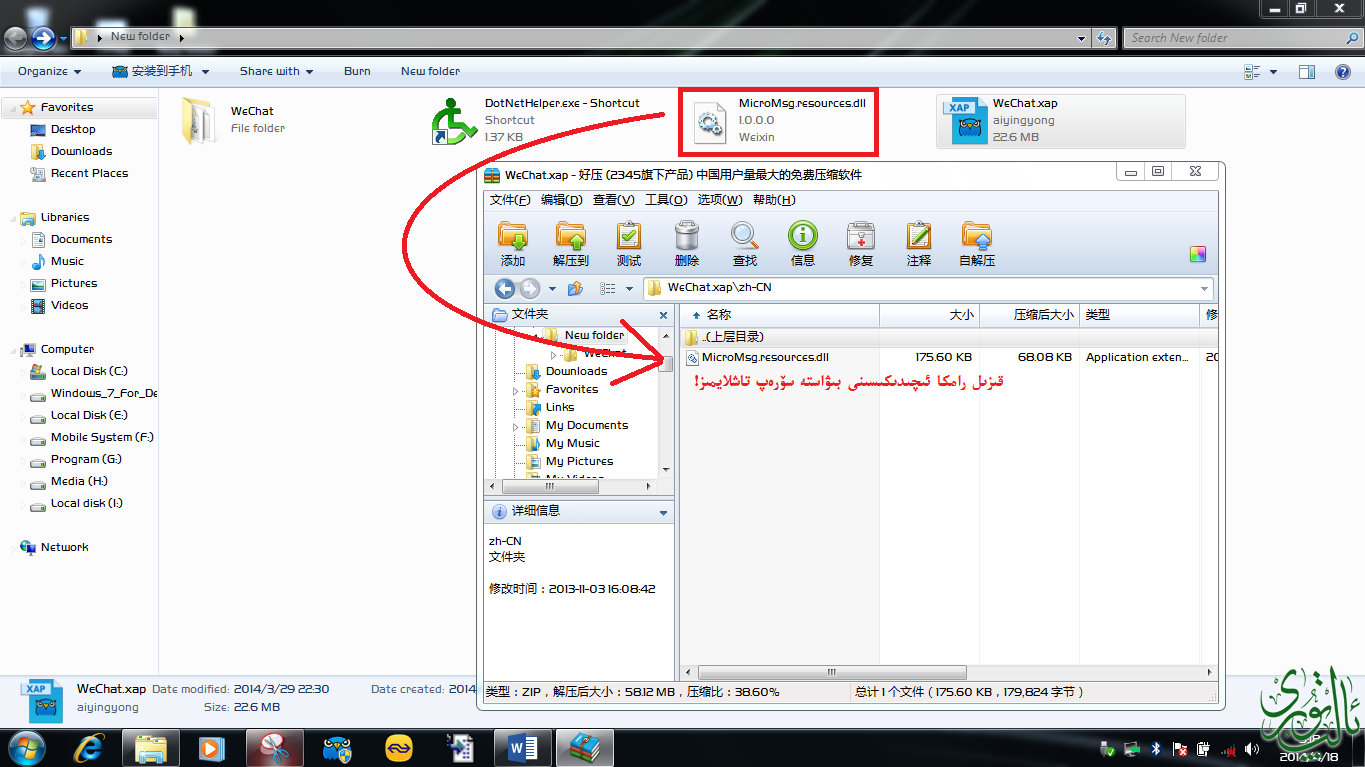1365x767 pixels.
Task: Click Desktop under Favorites in Explorer
Action: point(73,129)
